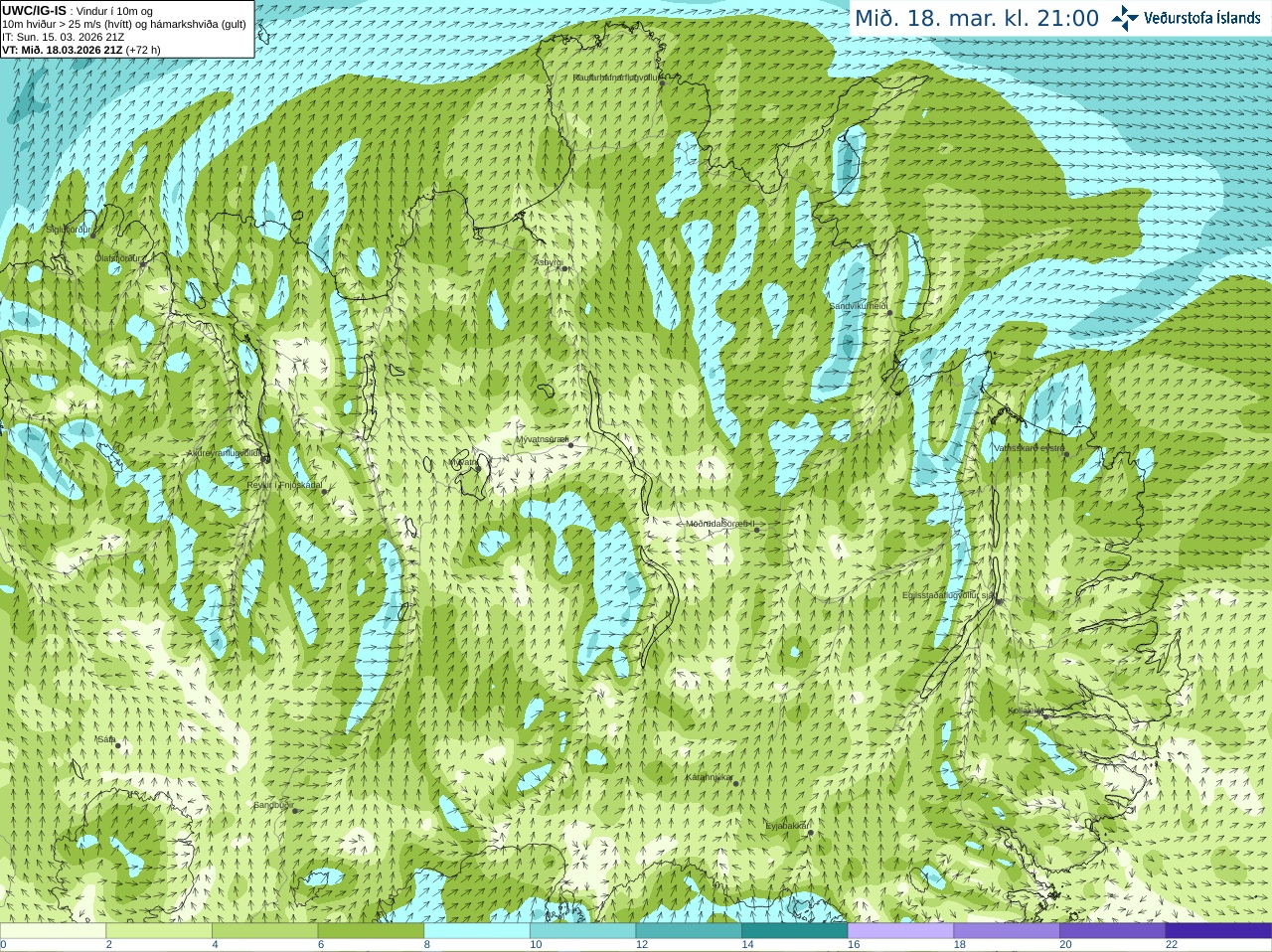Viewport: 1272px width, 952px height.
Task: Pick the 6–8 m/s legend color swatch
Action: [371, 931]
